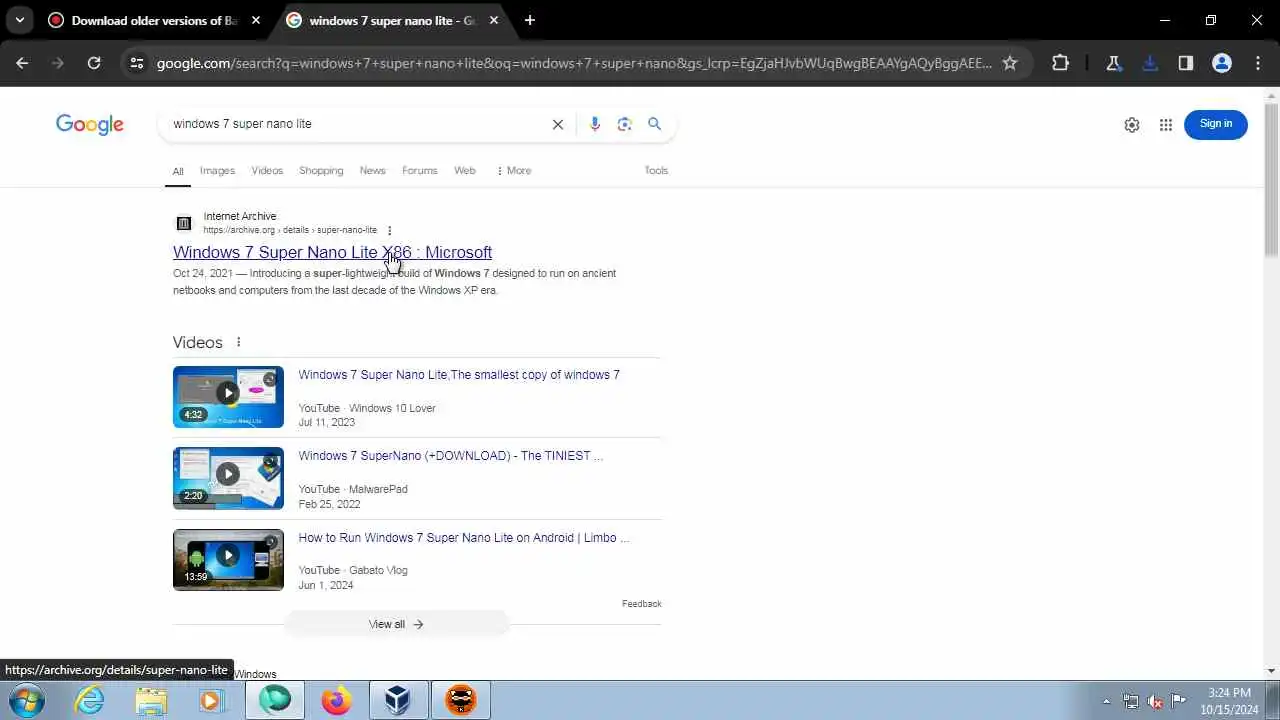The width and height of the screenshot is (1280, 720).
Task: Select the Web search filter
Action: coord(465,171)
